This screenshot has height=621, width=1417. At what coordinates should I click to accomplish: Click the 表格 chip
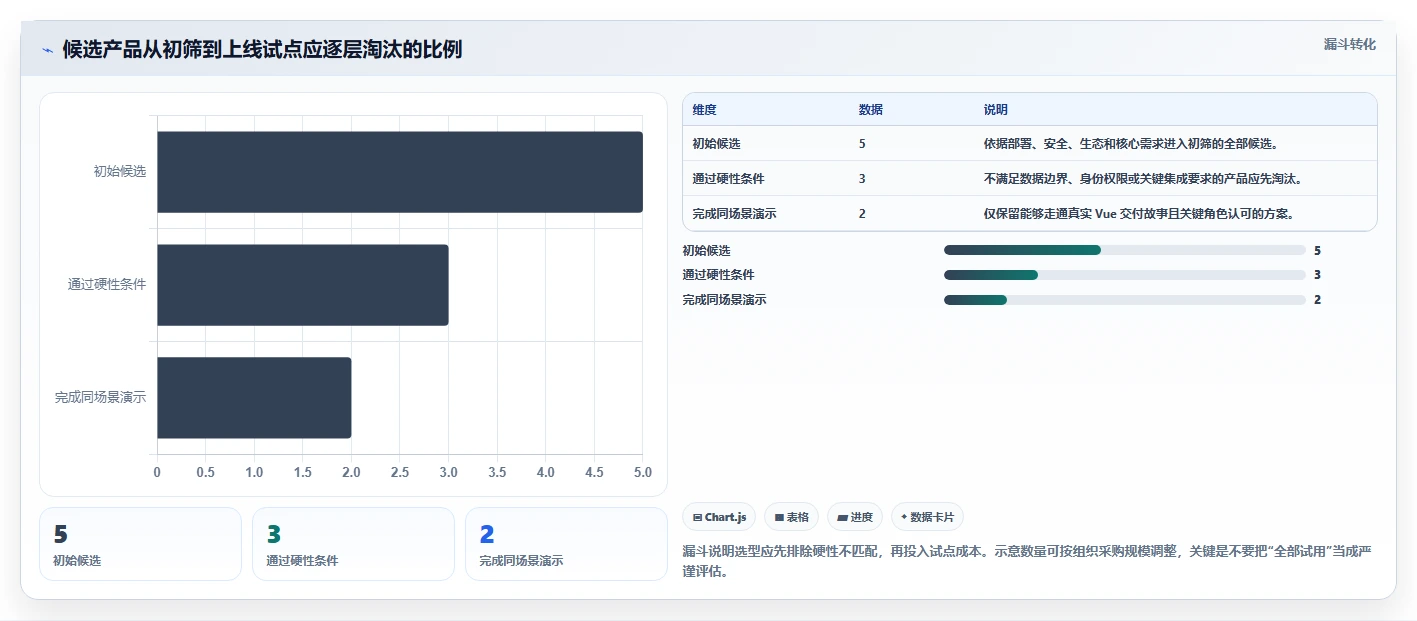click(x=791, y=517)
